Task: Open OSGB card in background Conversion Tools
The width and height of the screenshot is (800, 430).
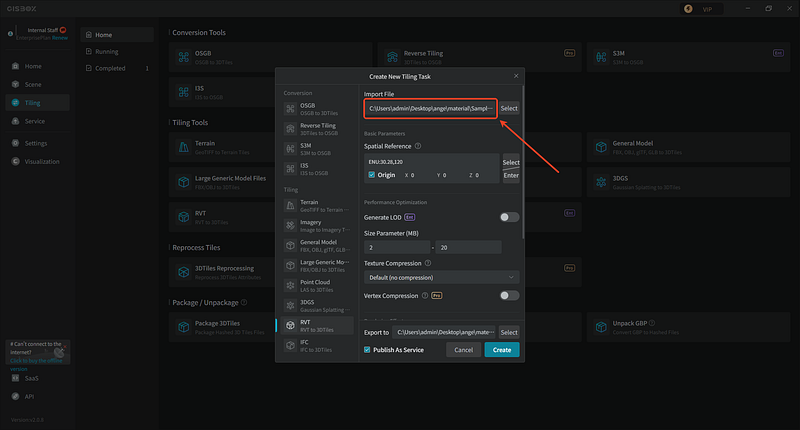Action: [270, 57]
